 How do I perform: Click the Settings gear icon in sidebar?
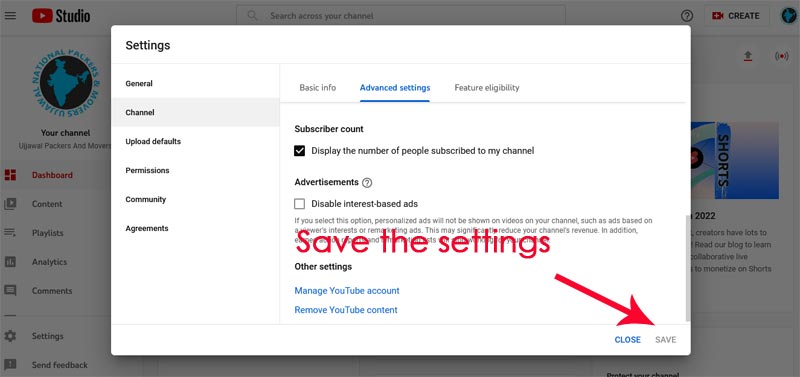point(10,336)
